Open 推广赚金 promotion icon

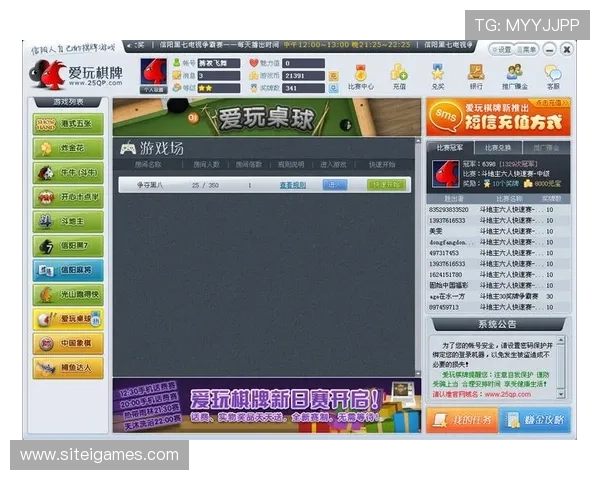(x=515, y=77)
